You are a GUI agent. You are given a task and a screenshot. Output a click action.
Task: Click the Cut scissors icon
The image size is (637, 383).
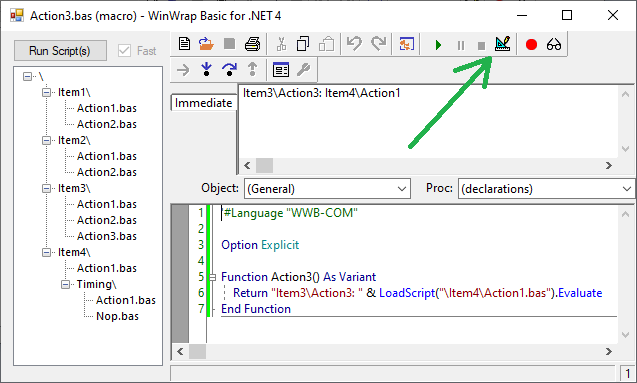coord(281,44)
